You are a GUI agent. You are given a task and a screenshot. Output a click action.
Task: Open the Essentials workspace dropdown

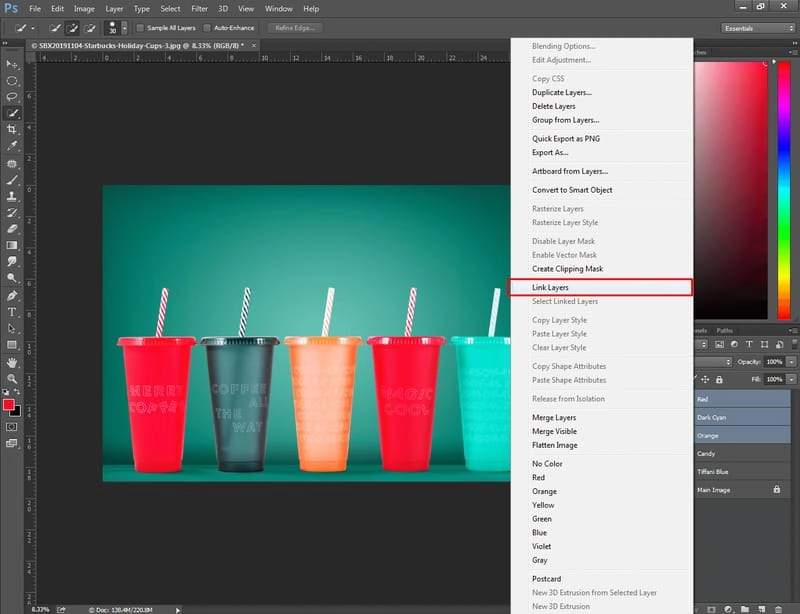[x=758, y=28]
